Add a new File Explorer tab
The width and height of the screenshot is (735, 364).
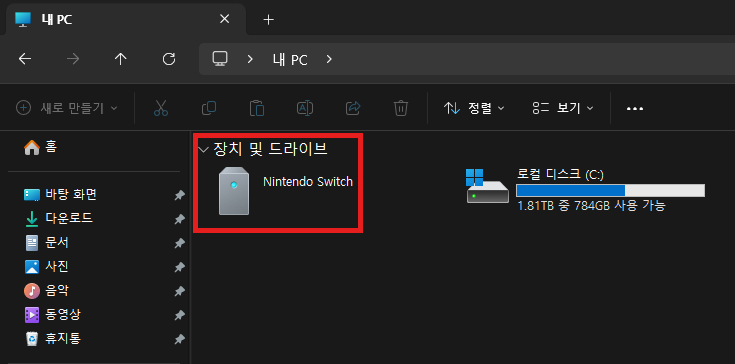point(268,20)
